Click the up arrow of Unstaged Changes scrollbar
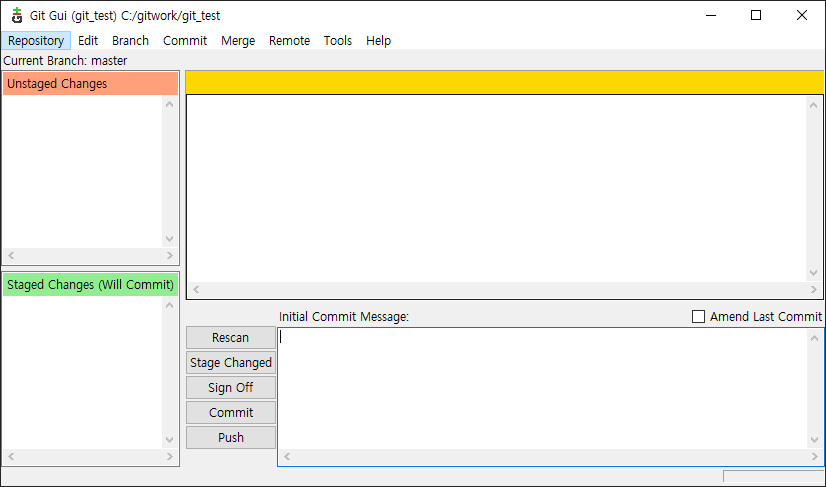 pos(170,104)
